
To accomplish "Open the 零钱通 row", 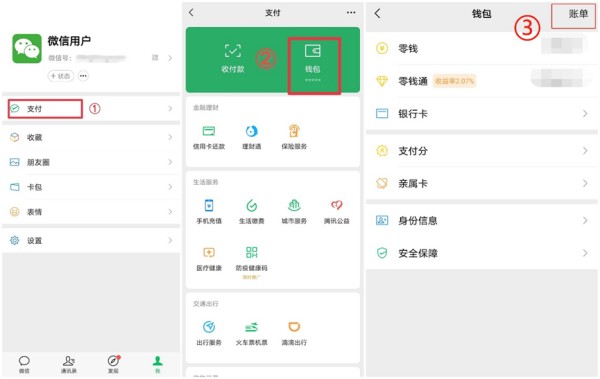I will [x=482, y=81].
